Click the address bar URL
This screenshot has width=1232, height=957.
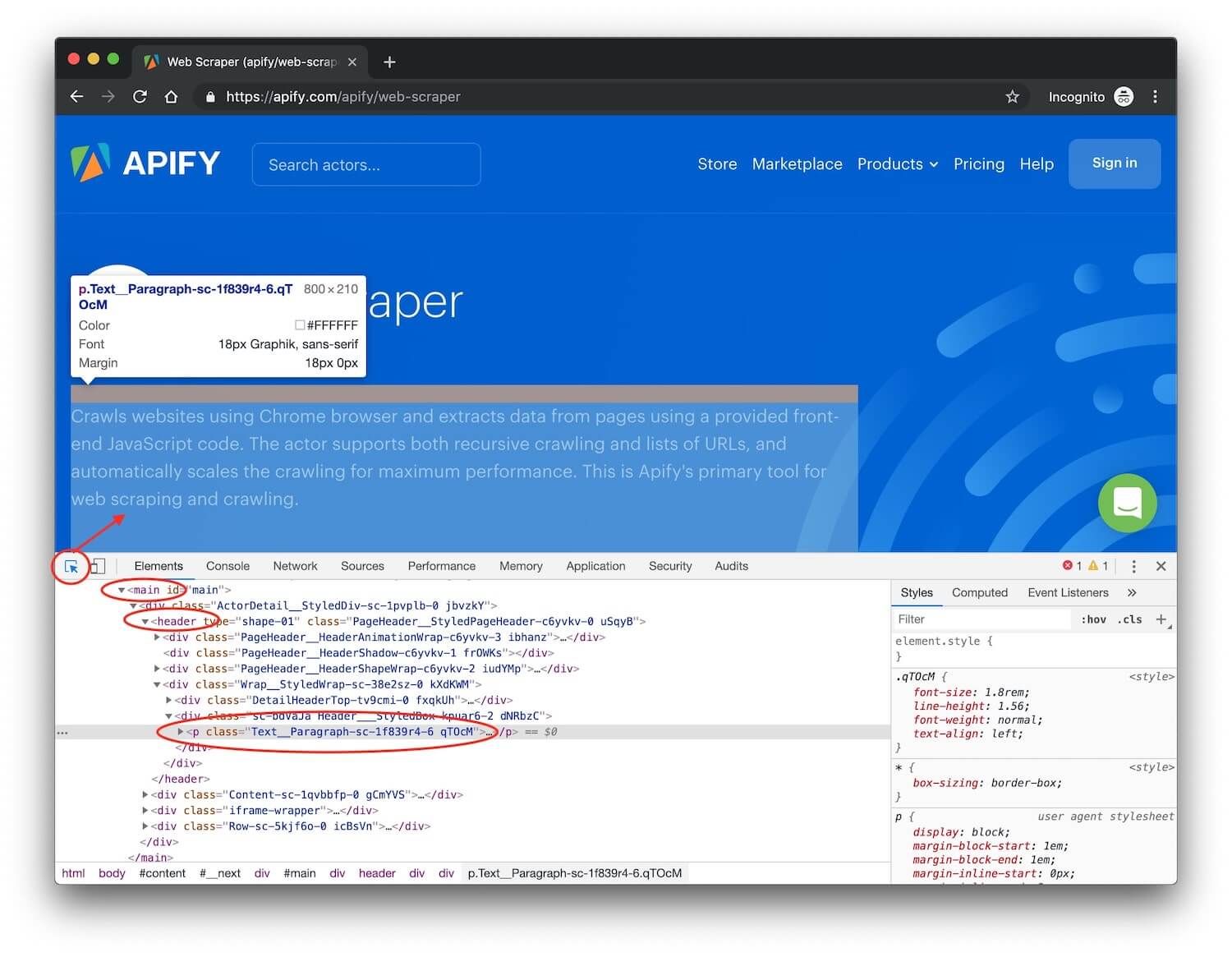coord(343,97)
